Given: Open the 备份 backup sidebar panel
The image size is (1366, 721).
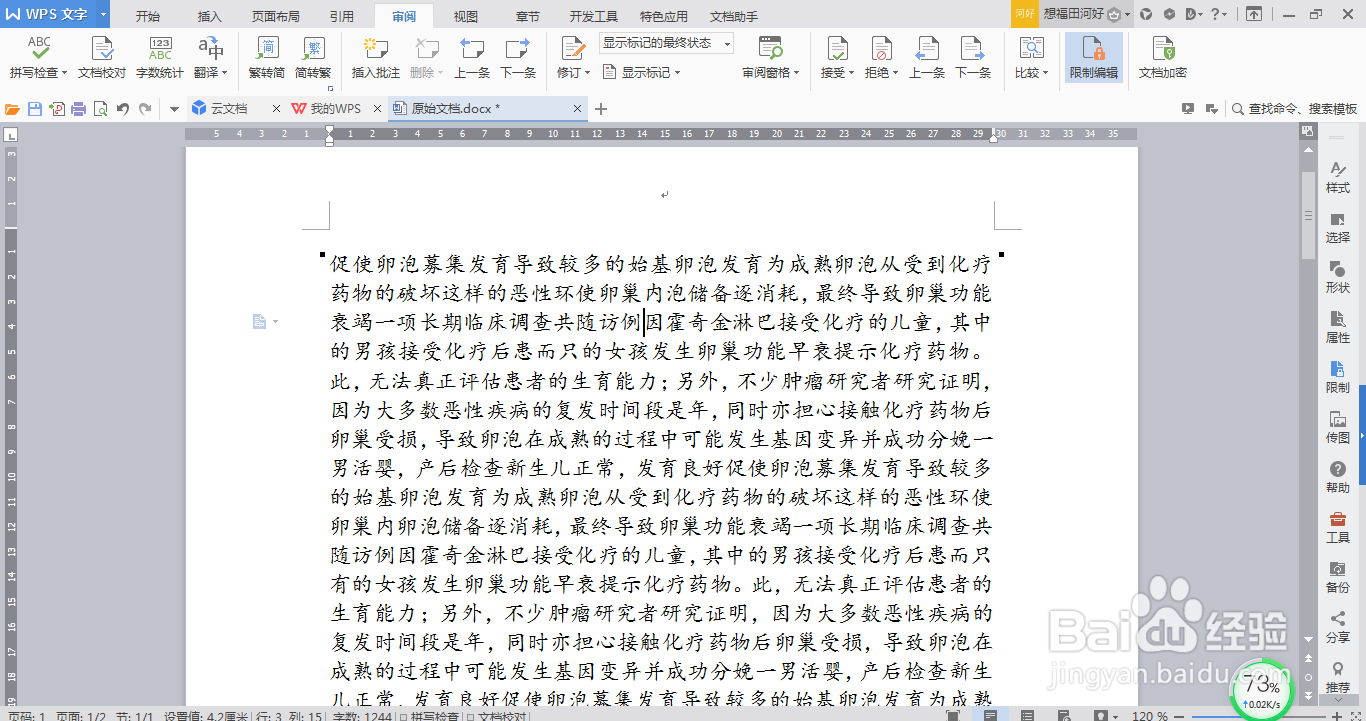Looking at the screenshot, I should pyautogui.click(x=1337, y=578).
